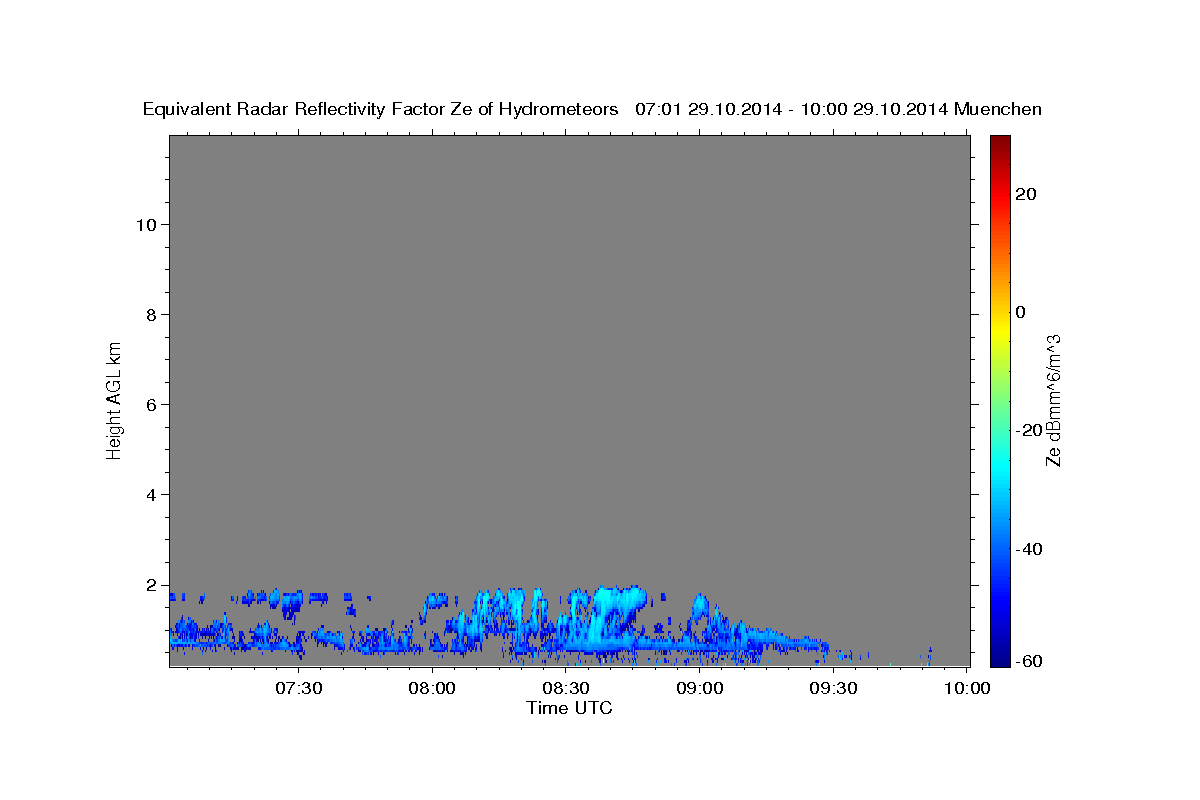Click the 'Muenchen' location label in title
This screenshot has width=1200, height=800.
click(998, 109)
